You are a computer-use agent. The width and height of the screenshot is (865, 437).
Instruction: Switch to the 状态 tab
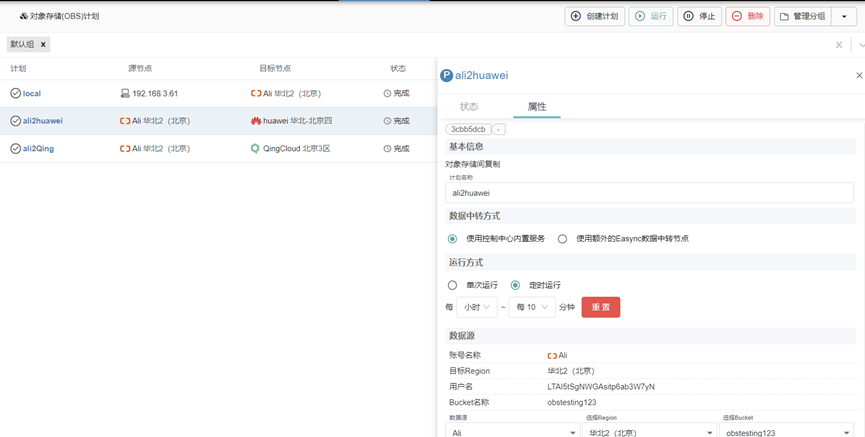coord(468,106)
